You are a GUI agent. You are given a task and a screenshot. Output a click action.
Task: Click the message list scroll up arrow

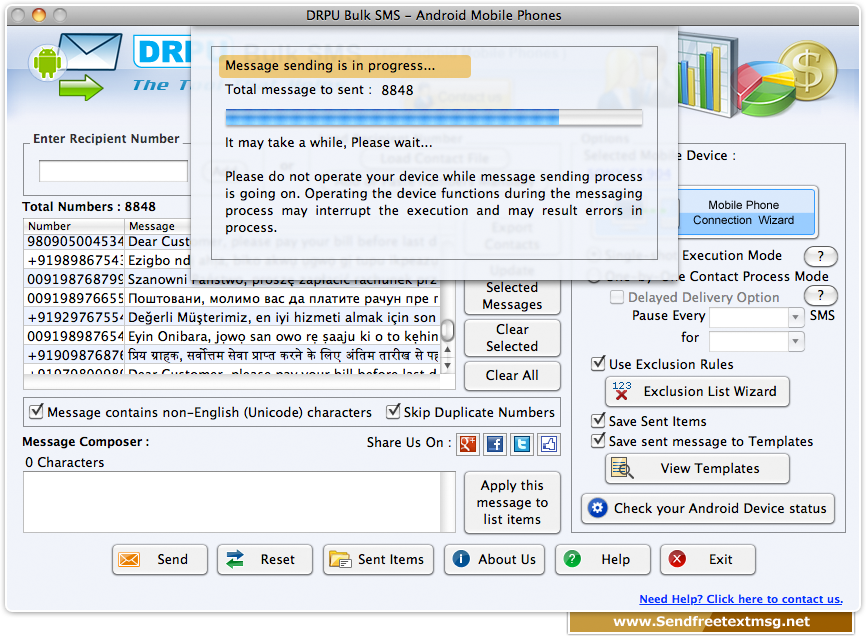(447, 349)
